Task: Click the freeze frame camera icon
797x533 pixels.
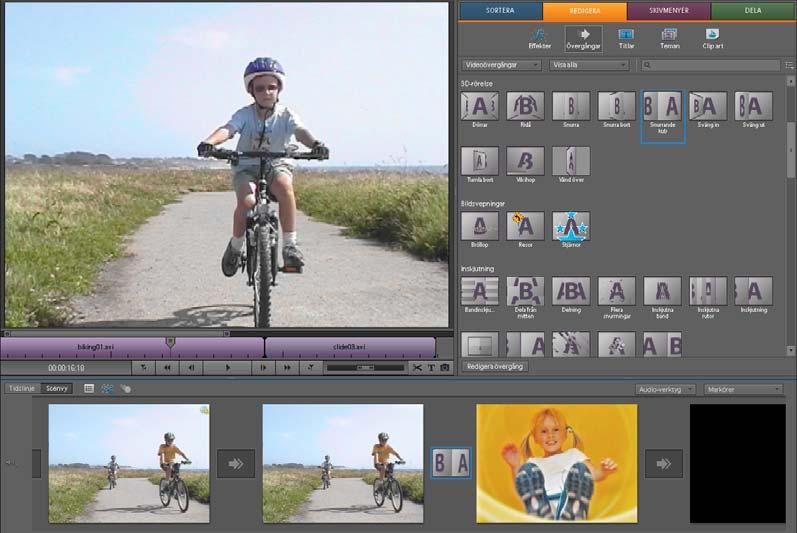Action: [445, 367]
